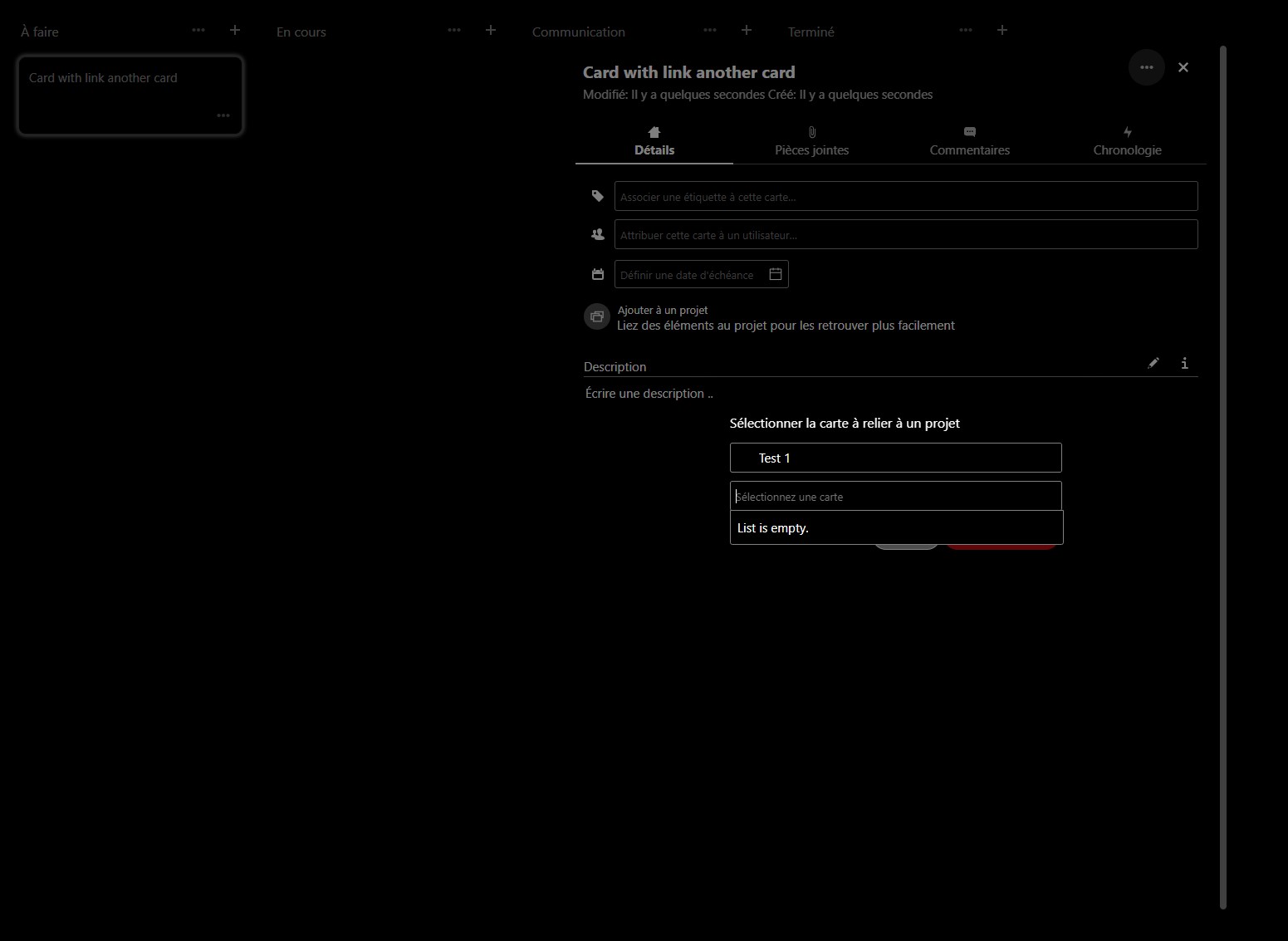Viewport: 1288px width, 941px height.
Task: Click the paperclip attachments icon
Action: coord(811,131)
